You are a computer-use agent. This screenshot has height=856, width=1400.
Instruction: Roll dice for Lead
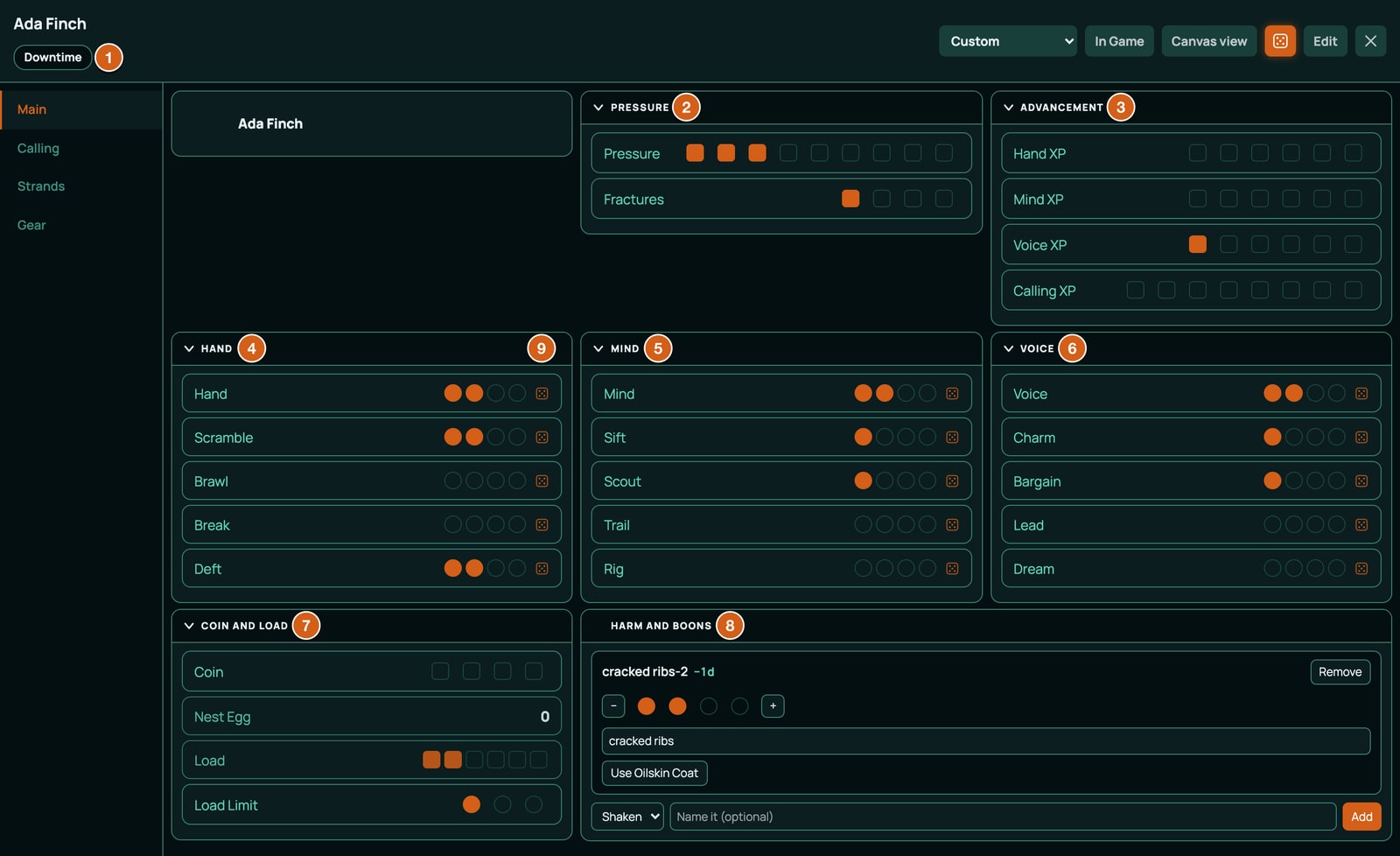tap(1361, 525)
